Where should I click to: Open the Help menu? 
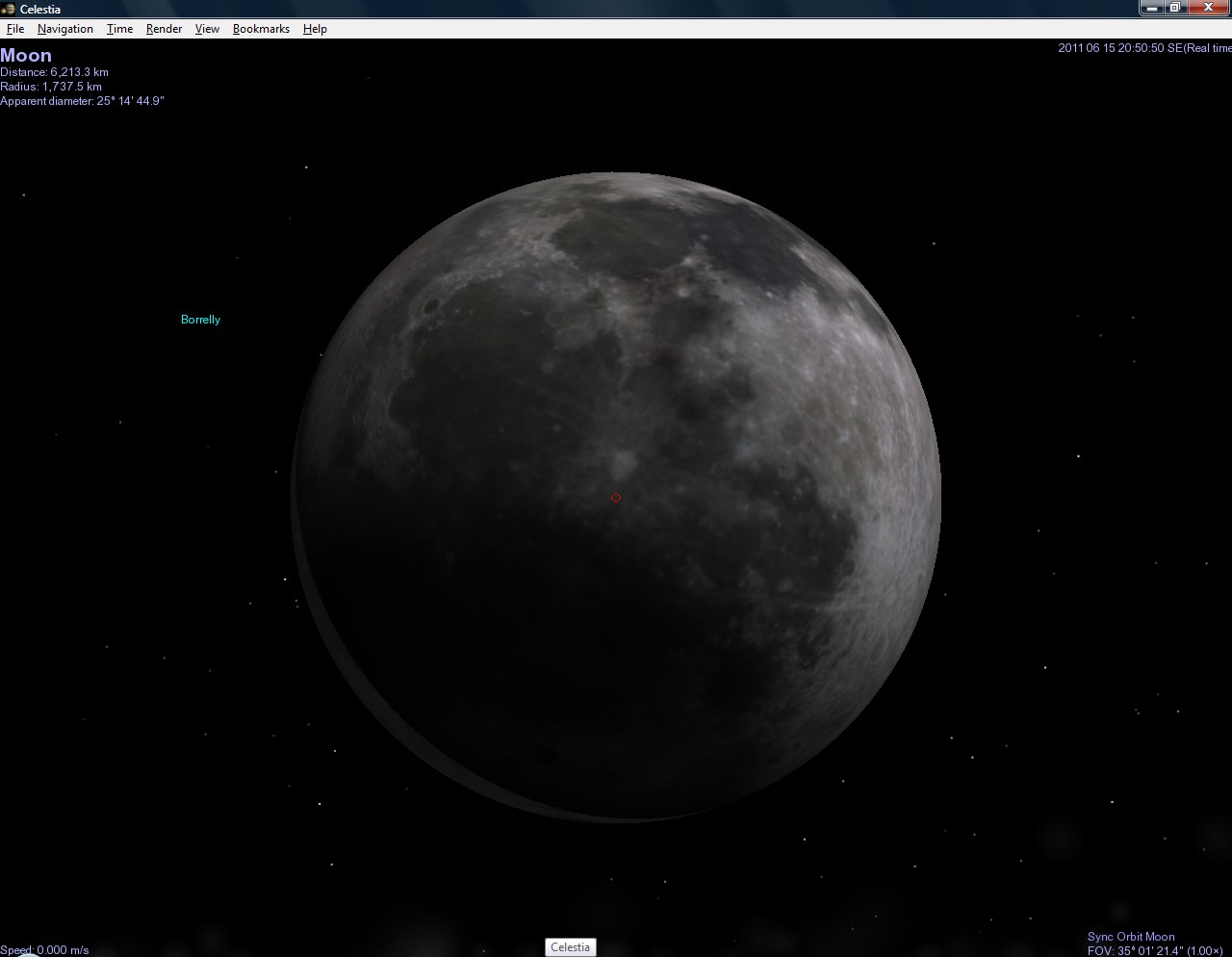tap(315, 29)
